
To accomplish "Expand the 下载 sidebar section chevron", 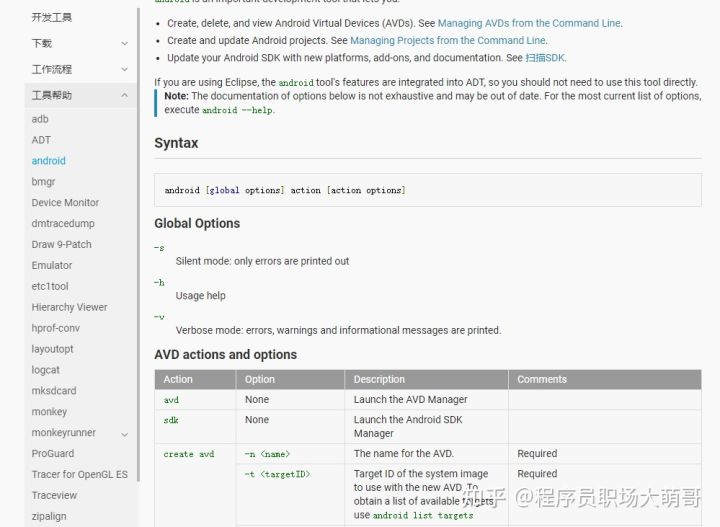I will tap(124, 43).
